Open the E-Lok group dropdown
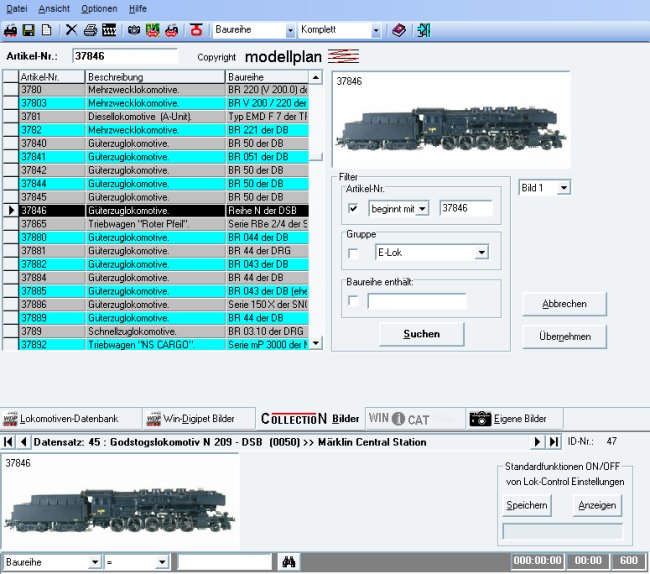650x574 pixels. click(x=481, y=252)
